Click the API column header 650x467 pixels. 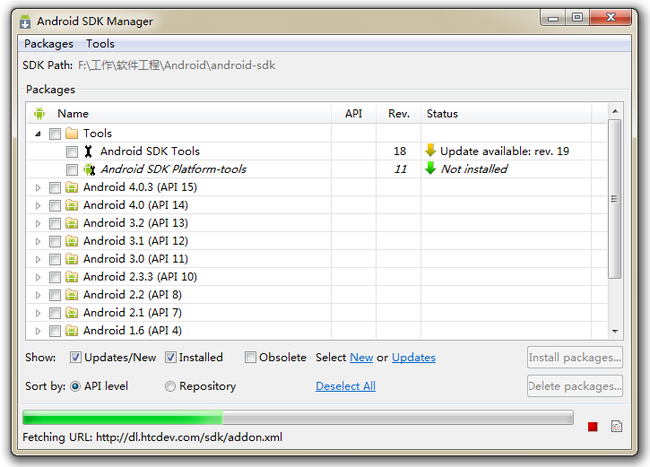354,113
